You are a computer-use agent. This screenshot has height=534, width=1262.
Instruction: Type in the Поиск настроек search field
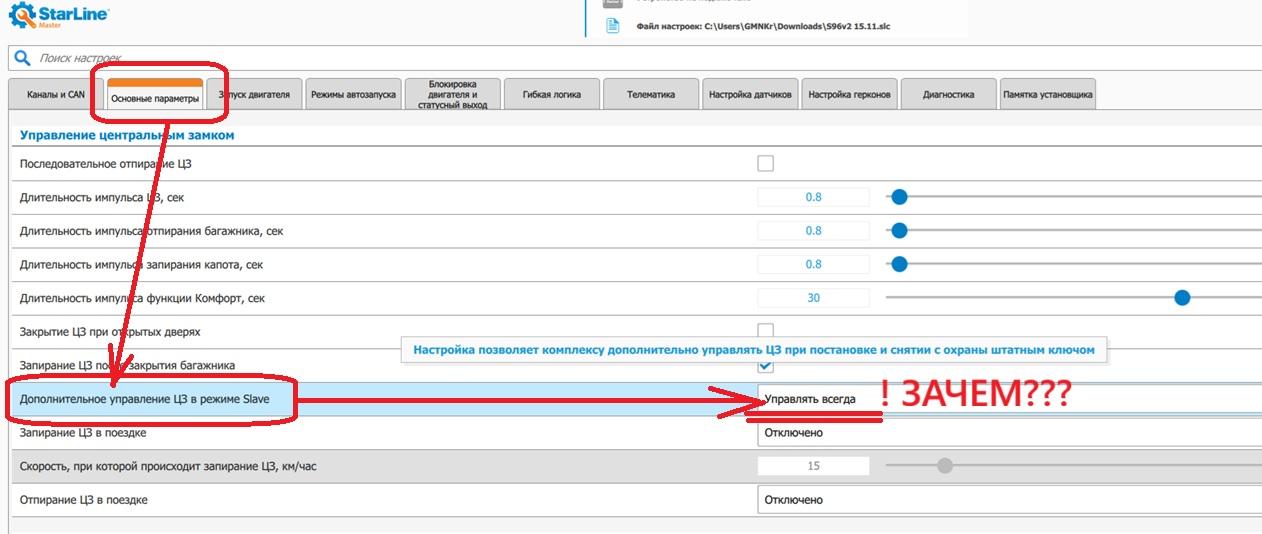tap(300, 59)
